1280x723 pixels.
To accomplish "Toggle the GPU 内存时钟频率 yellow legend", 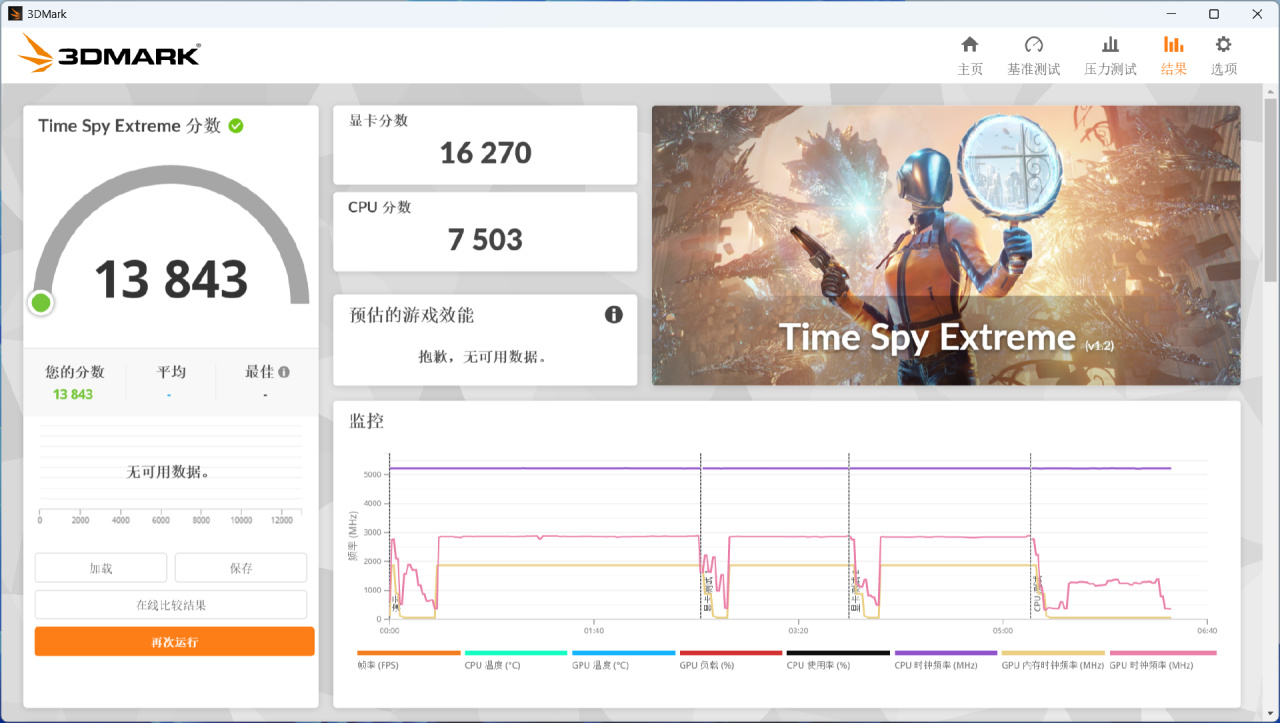I will point(1053,653).
